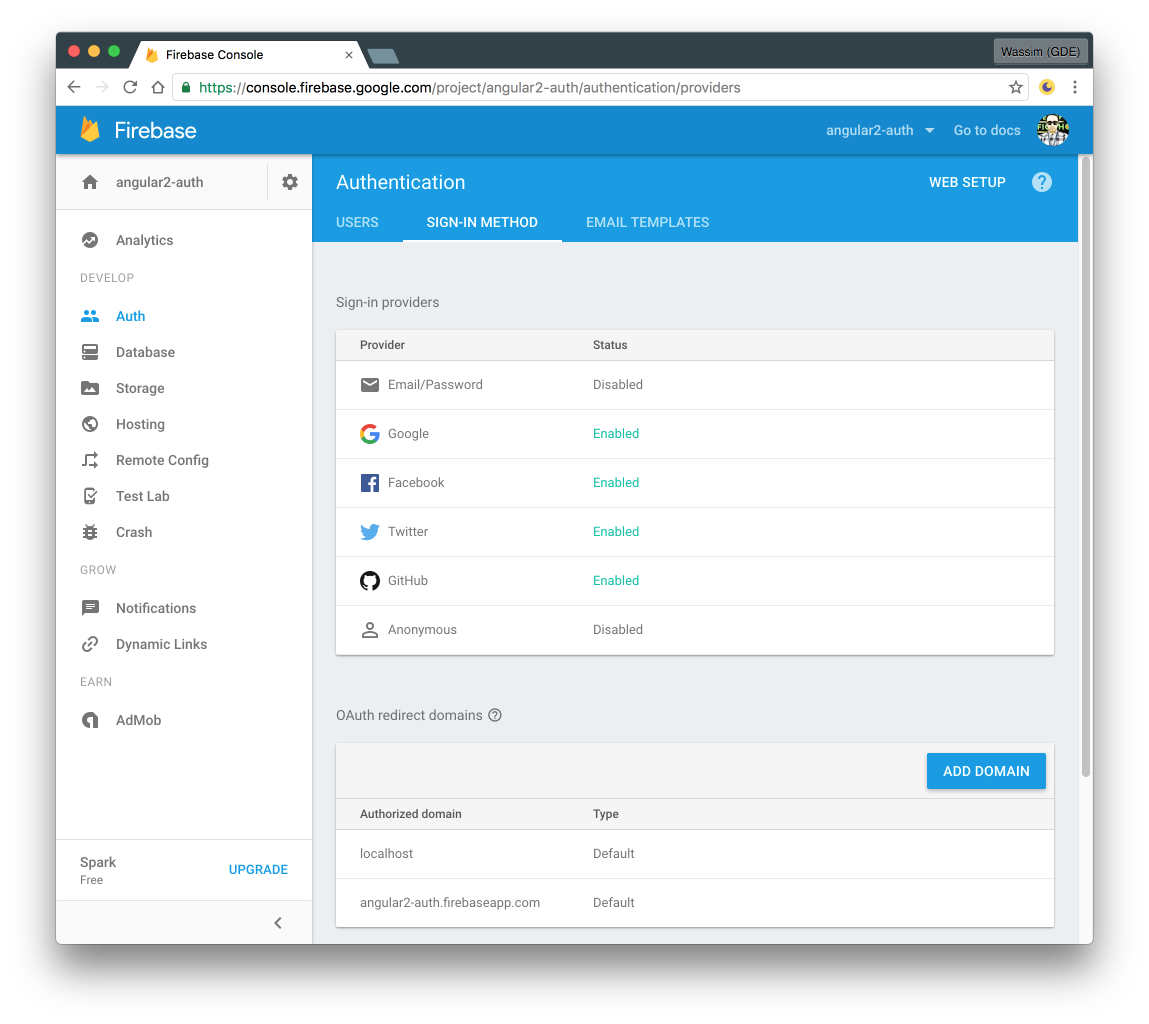1149x1024 pixels.
Task: Open the new tab button
Action: pos(383,56)
